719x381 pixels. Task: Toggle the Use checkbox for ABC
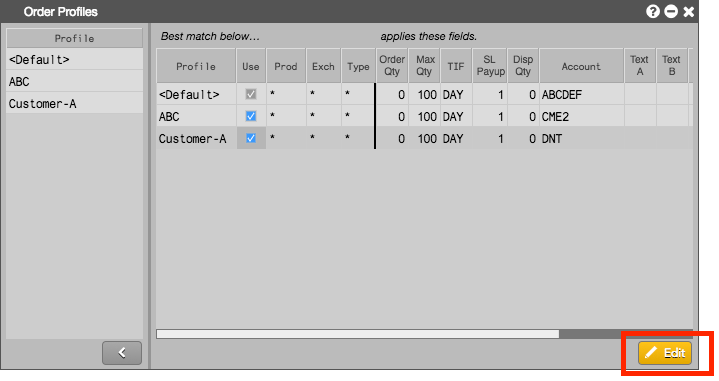tap(251, 116)
